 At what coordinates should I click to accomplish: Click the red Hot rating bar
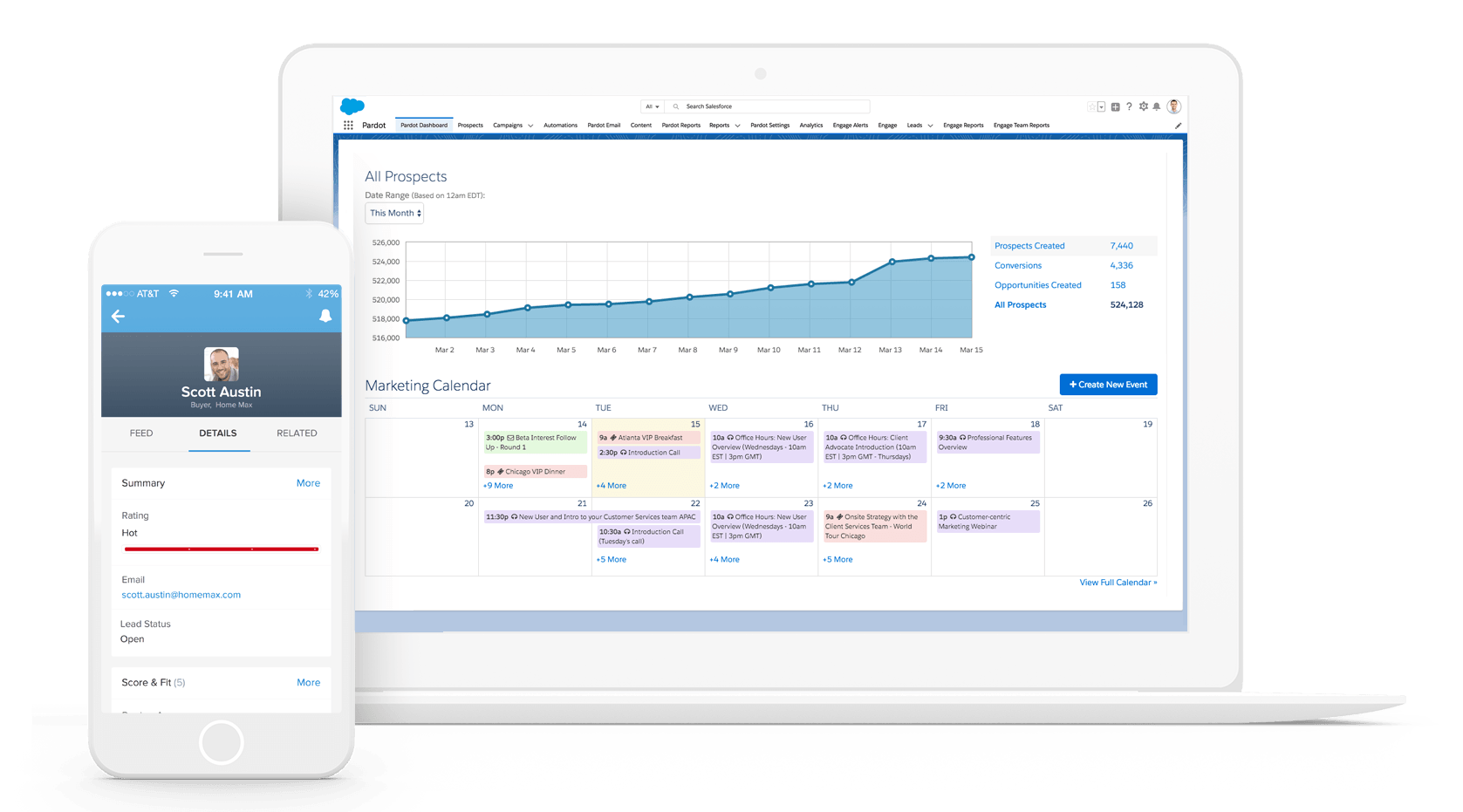222,549
